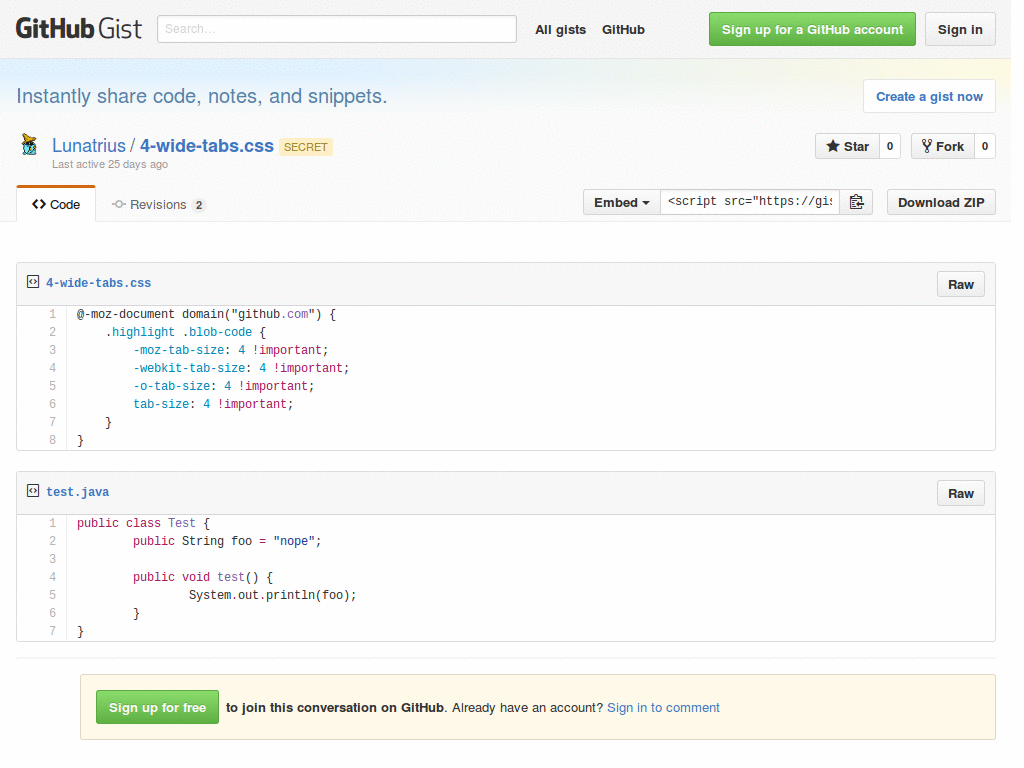This screenshot has height=768, width=1024.
Task: Click the fork icon on the Fork button
Action: click(926, 145)
